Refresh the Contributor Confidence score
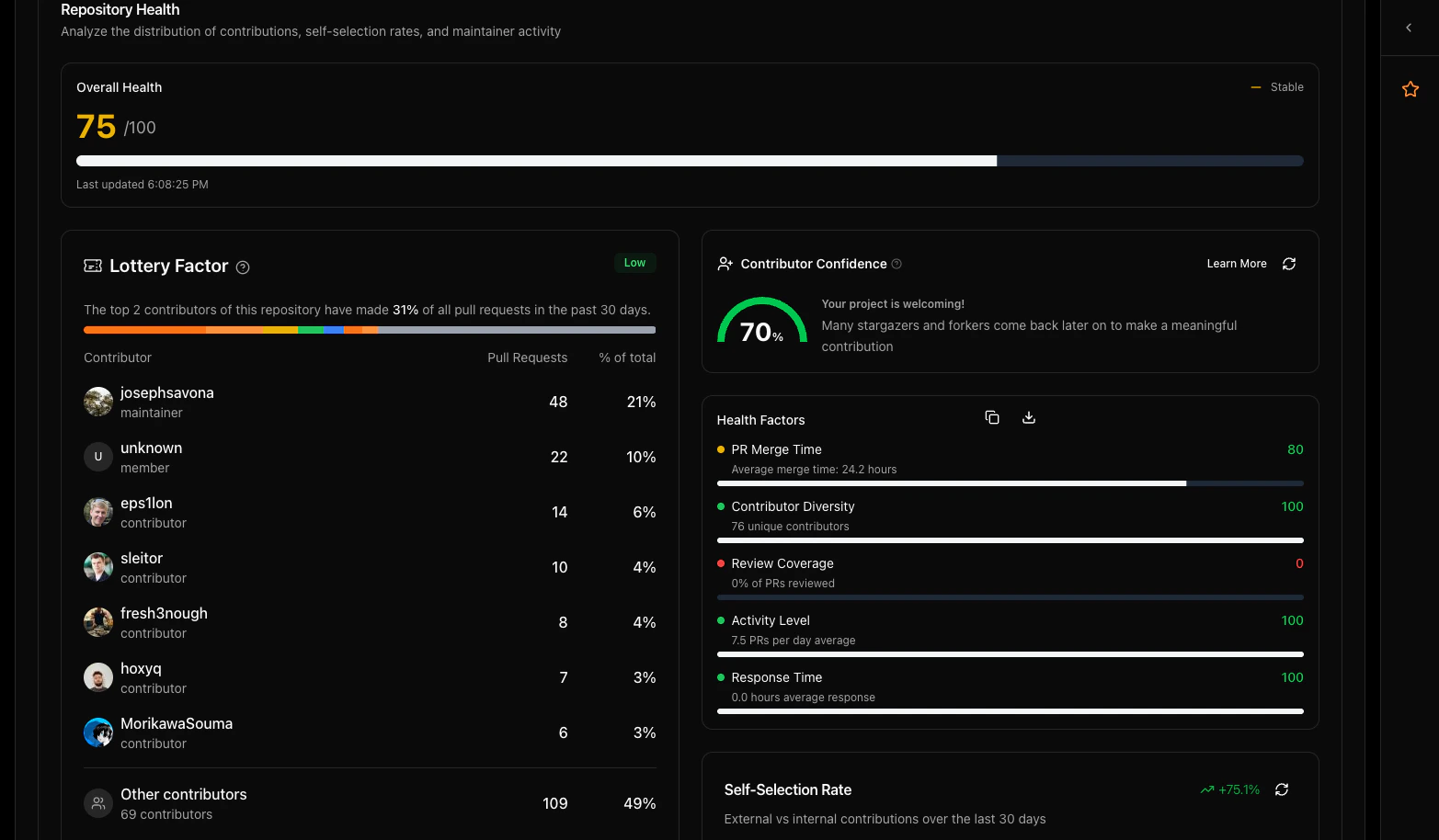Image resolution: width=1439 pixels, height=840 pixels. tap(1288, 264)
